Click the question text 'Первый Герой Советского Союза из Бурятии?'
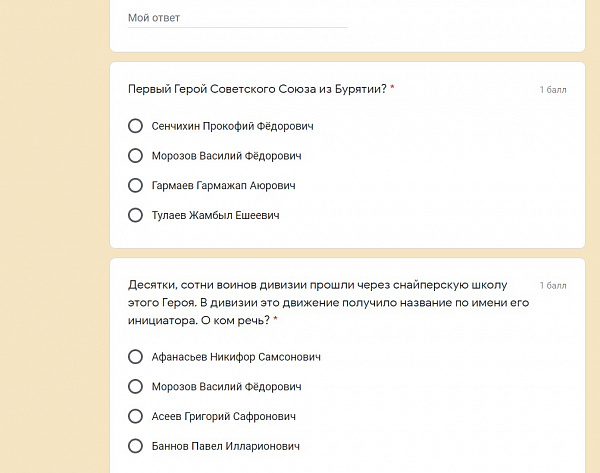 pyautogui.click(x=257, y=89)
